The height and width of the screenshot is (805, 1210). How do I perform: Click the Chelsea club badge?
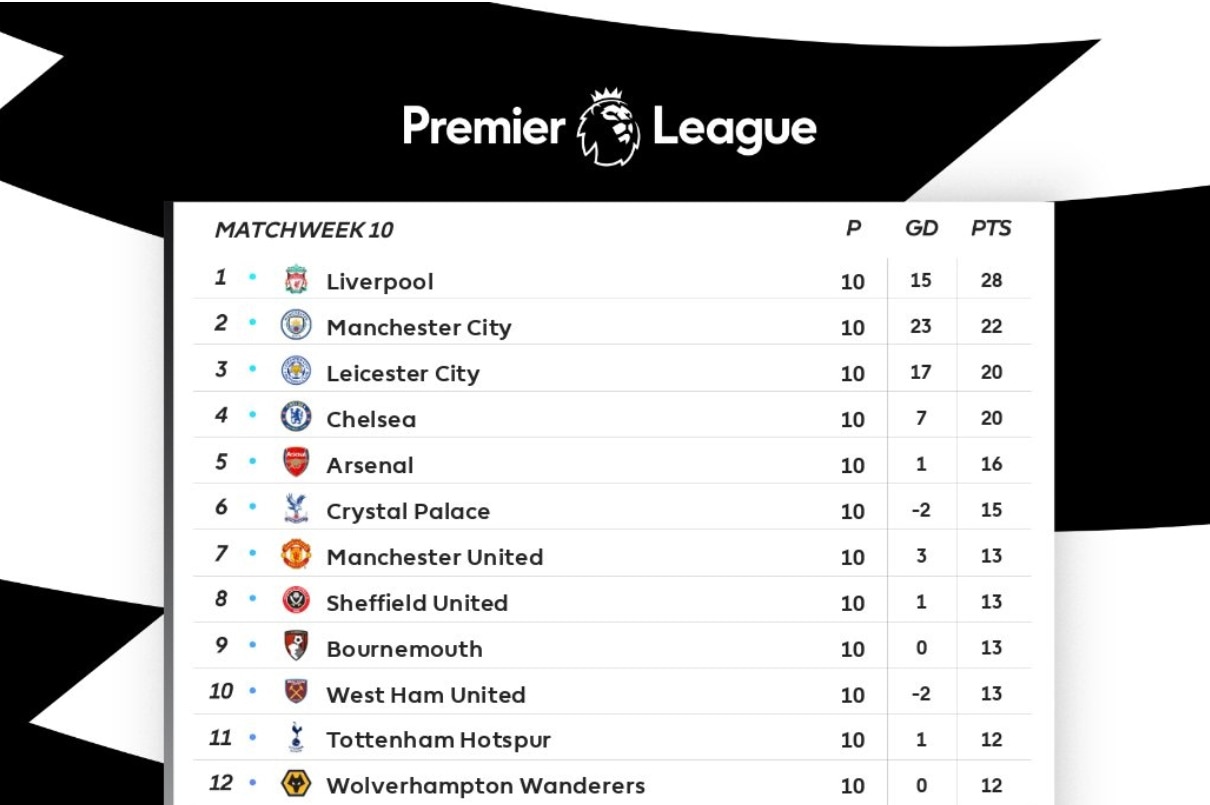(296, 418)
